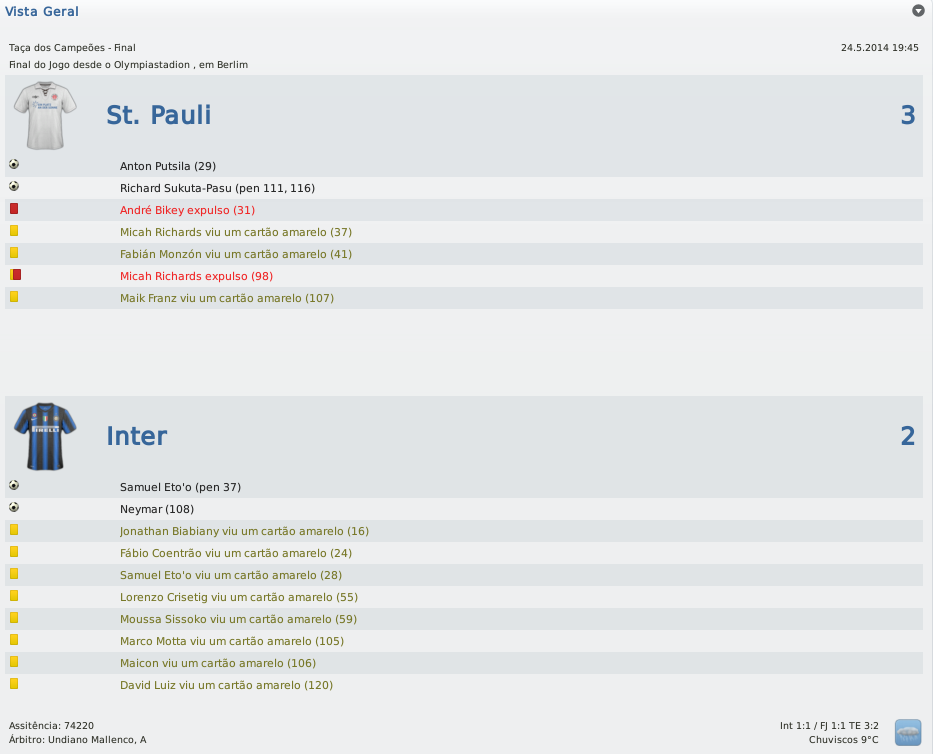Click the goal icon next to Anton Putsila
The image size is (933, 754).
click(14, 165)
